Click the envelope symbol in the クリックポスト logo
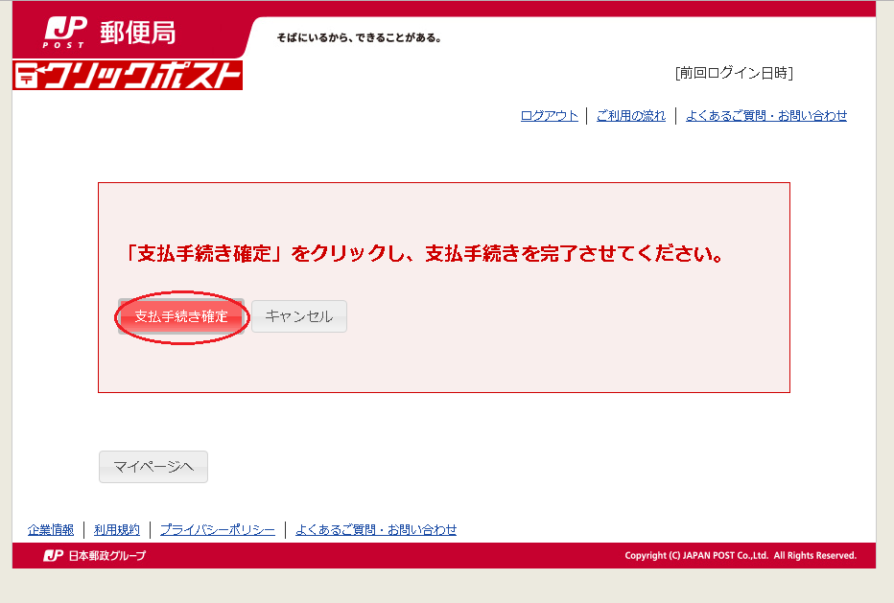Screen dimensions: 894x603 tap(28, 75)
